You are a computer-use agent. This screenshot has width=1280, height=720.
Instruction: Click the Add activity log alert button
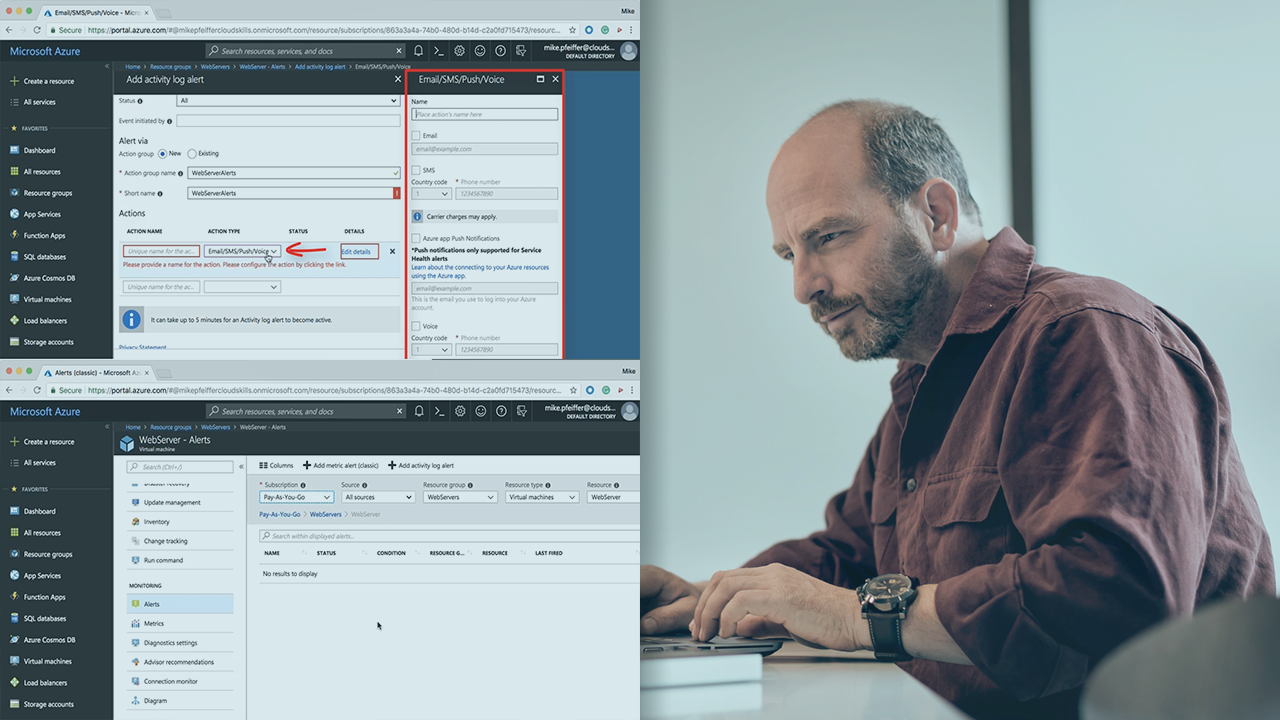pos(421,465)
